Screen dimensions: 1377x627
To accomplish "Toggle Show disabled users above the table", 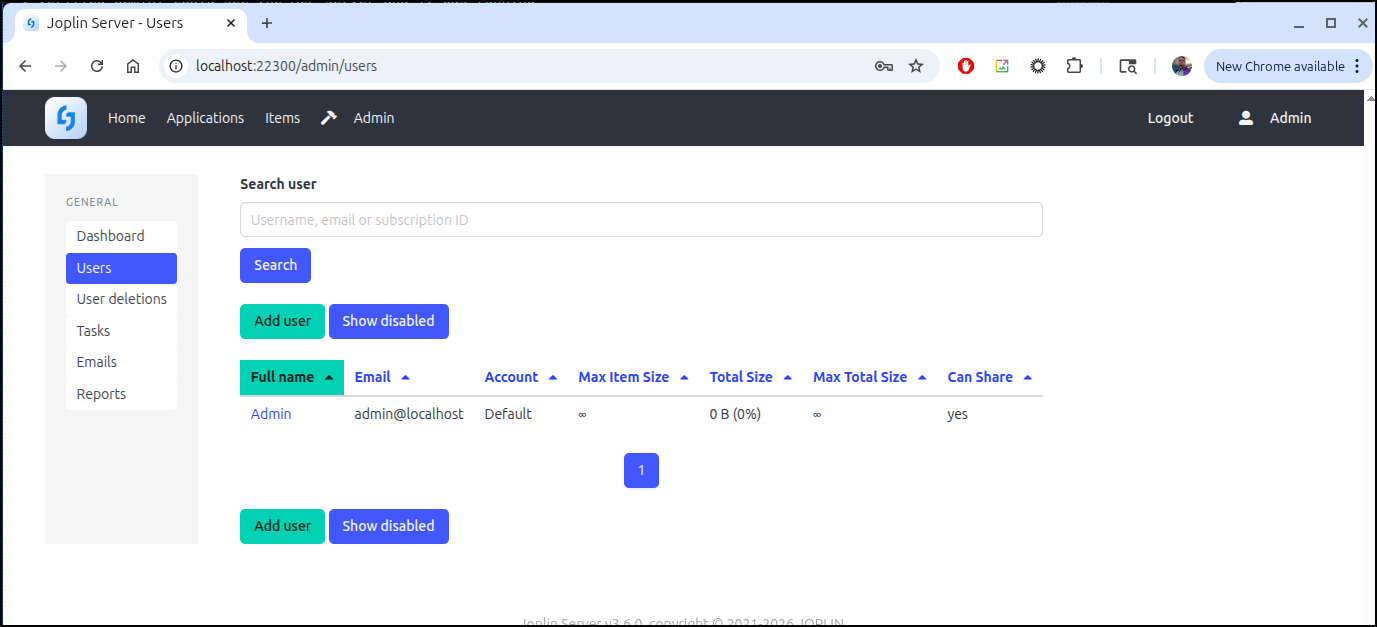I will pyautogui.click(x=388, y=321).
